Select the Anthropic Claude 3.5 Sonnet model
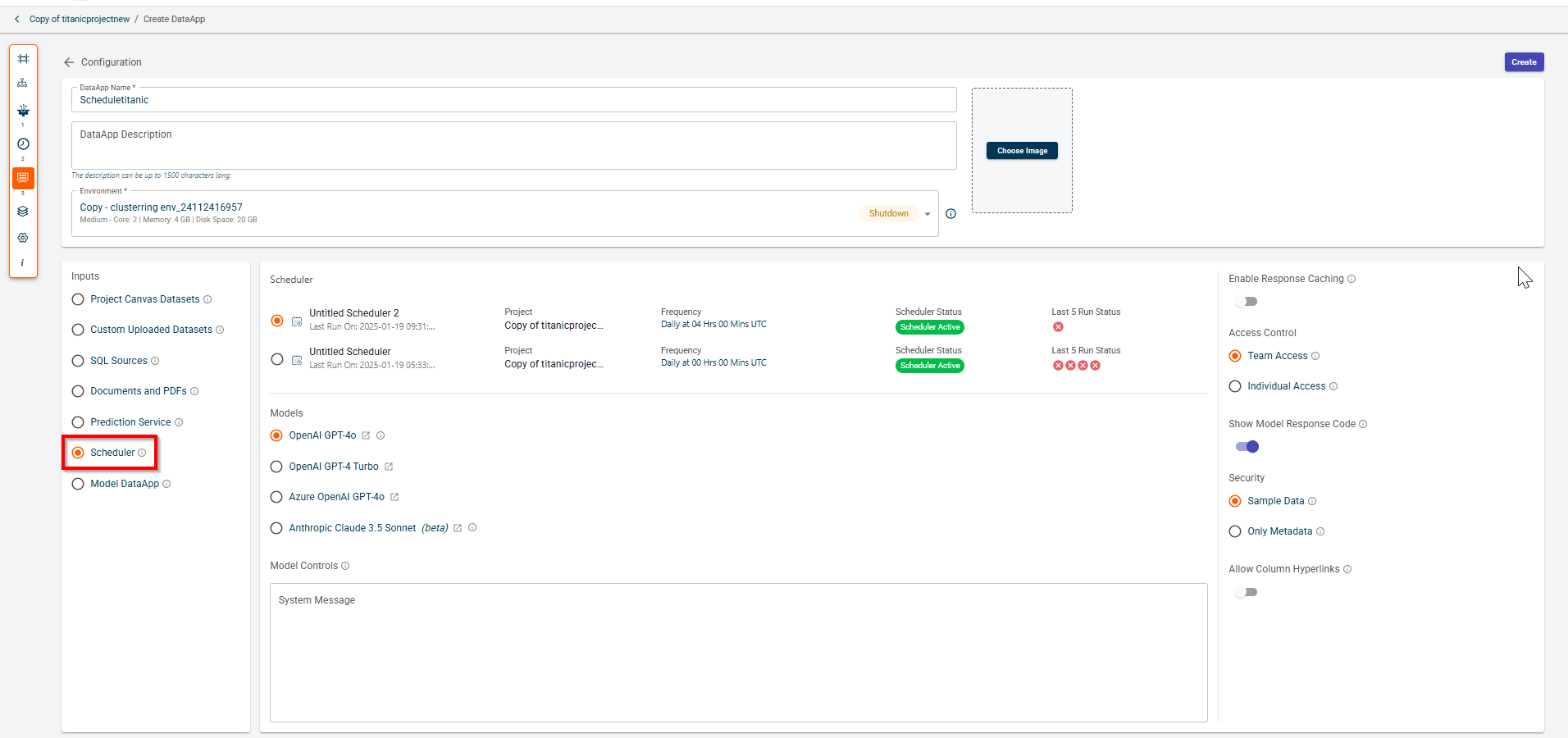The width and height of the screenshot is (1568, 738). tap(276, 528)
